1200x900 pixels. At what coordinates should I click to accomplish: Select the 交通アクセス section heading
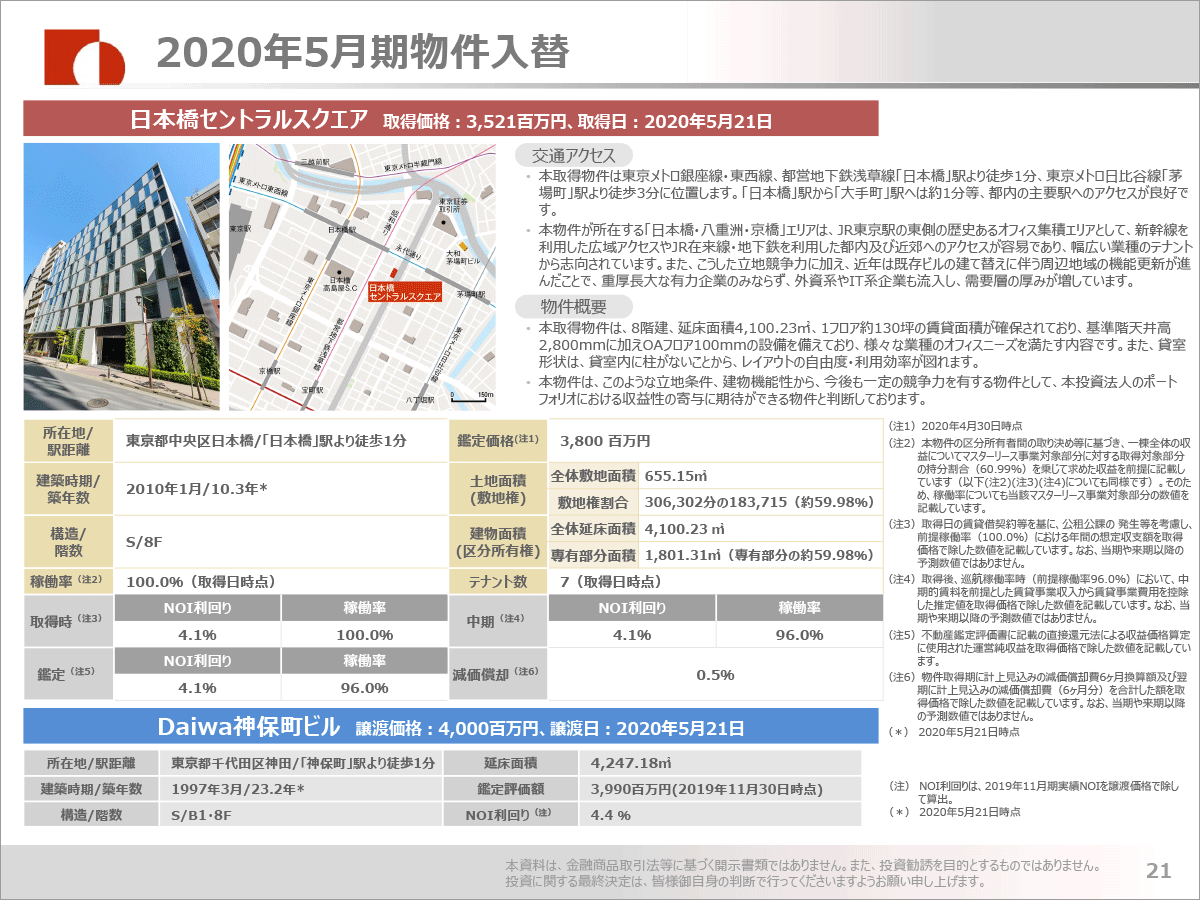pos(573,155)
